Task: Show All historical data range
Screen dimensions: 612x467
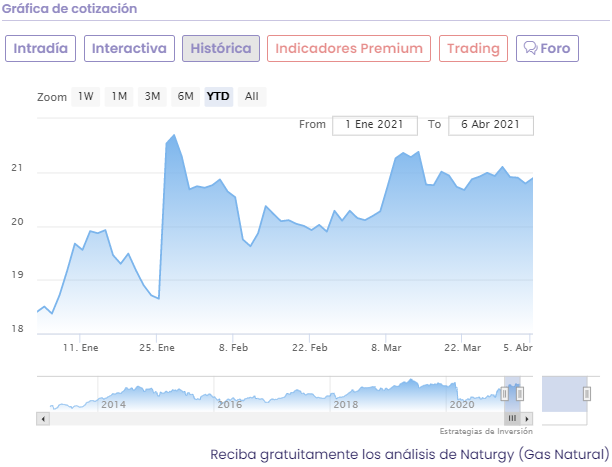Action: [x=251, y=97]
